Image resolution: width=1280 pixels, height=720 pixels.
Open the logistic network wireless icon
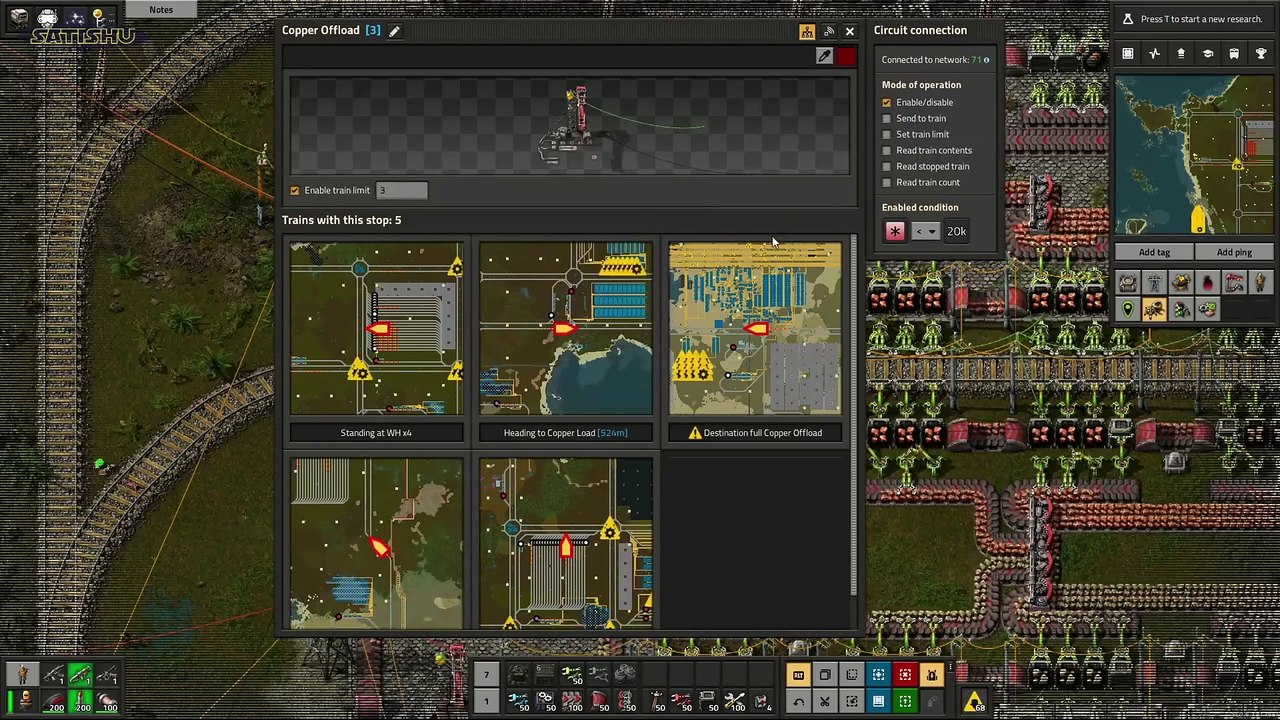point(829,32)
